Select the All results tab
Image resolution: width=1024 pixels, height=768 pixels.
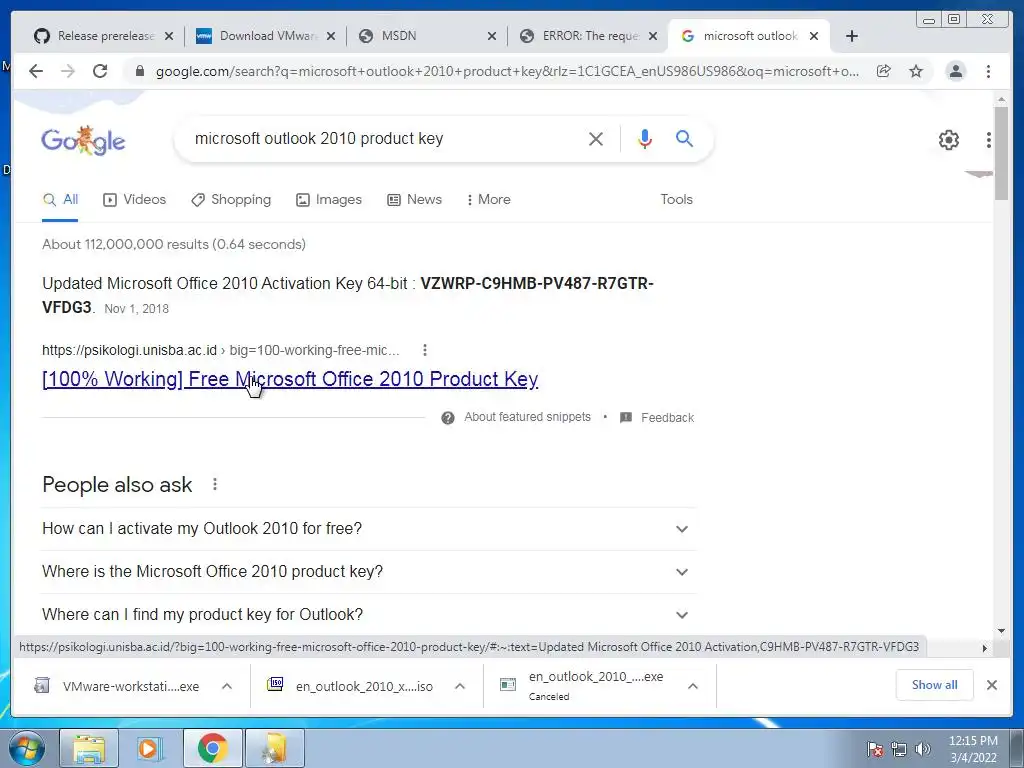pos(60,200)
